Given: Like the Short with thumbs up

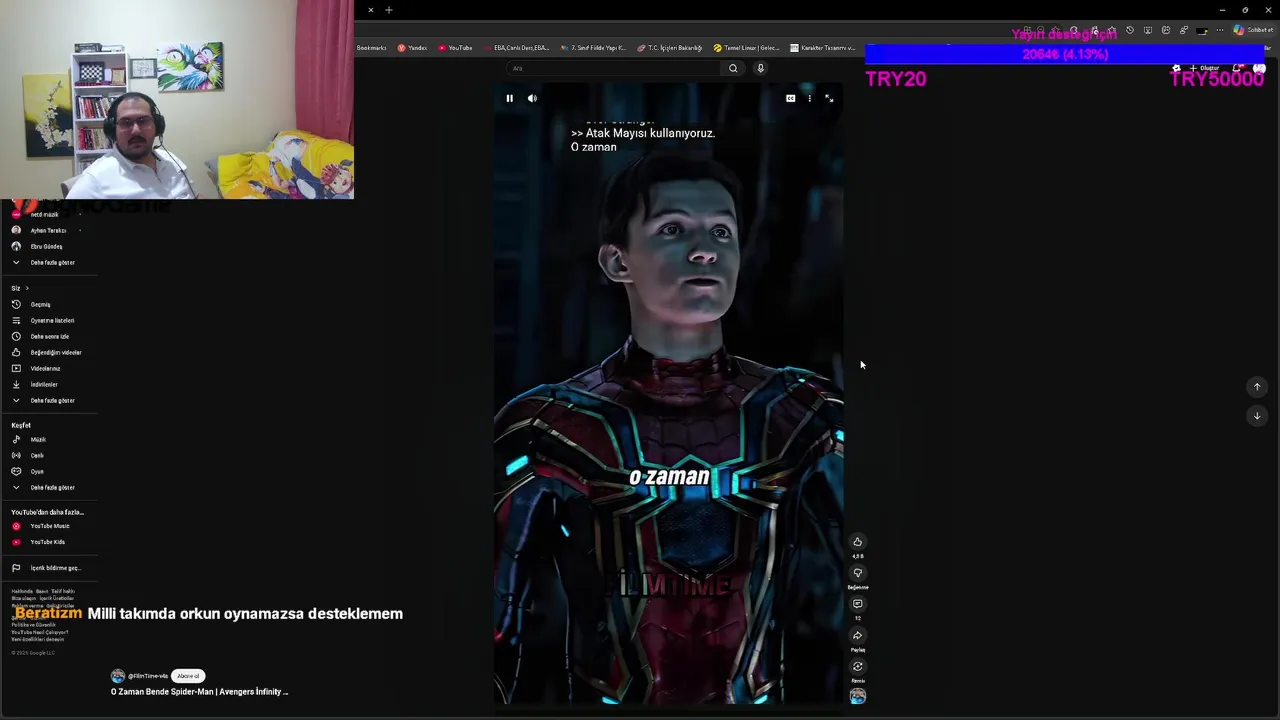Looking at the screenshot, I should (x=857, y=542).
